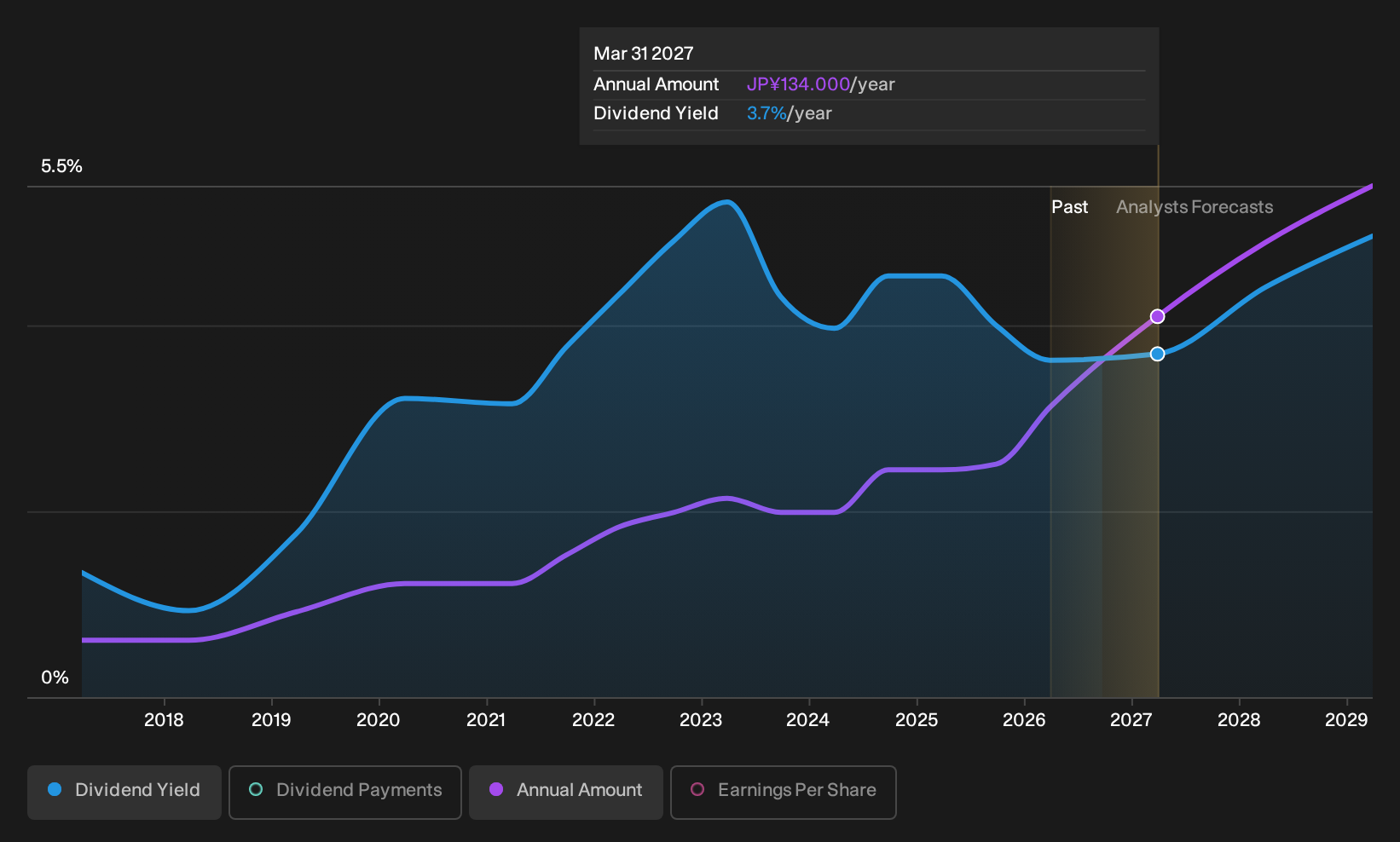Click the purple Annual Amount legend dot
The image size is (1400, 842).
(x=496, y=789)
